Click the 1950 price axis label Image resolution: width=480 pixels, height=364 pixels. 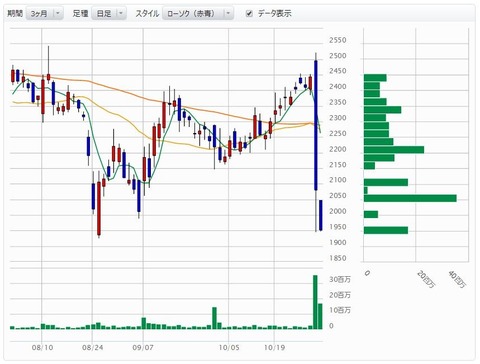tap(338, 227)
